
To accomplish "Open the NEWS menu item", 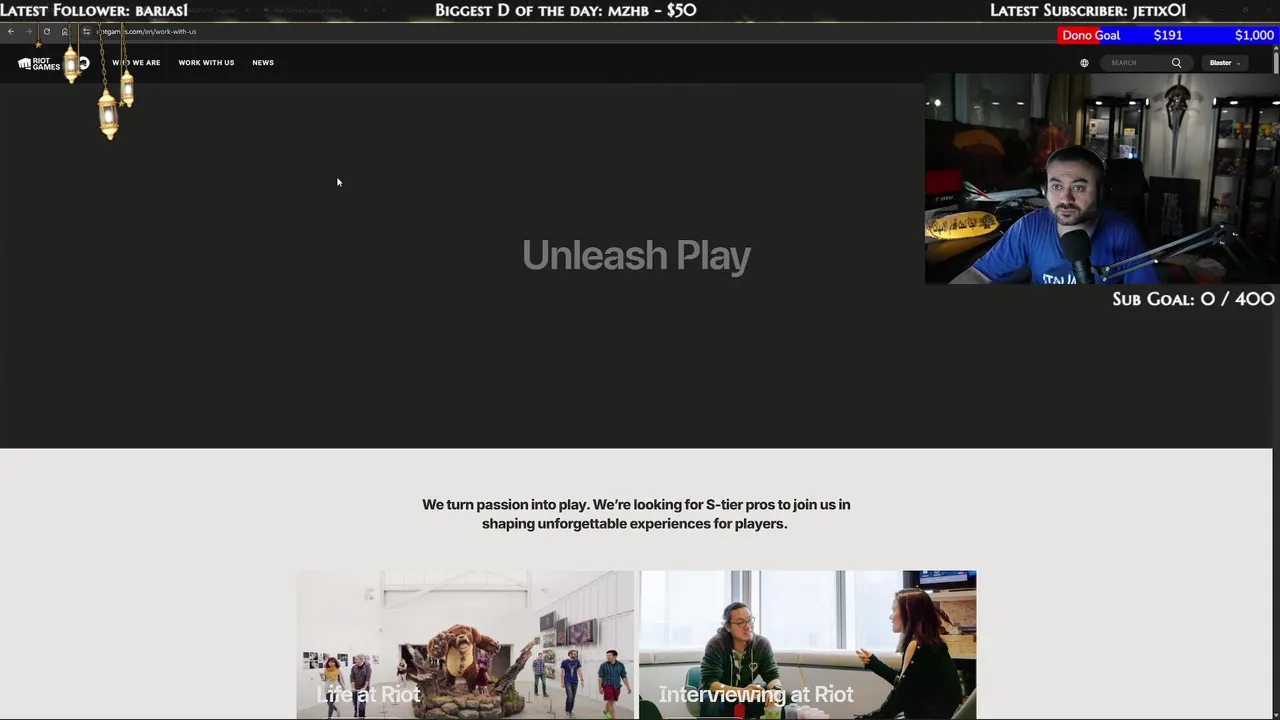I will coord(263,63).
